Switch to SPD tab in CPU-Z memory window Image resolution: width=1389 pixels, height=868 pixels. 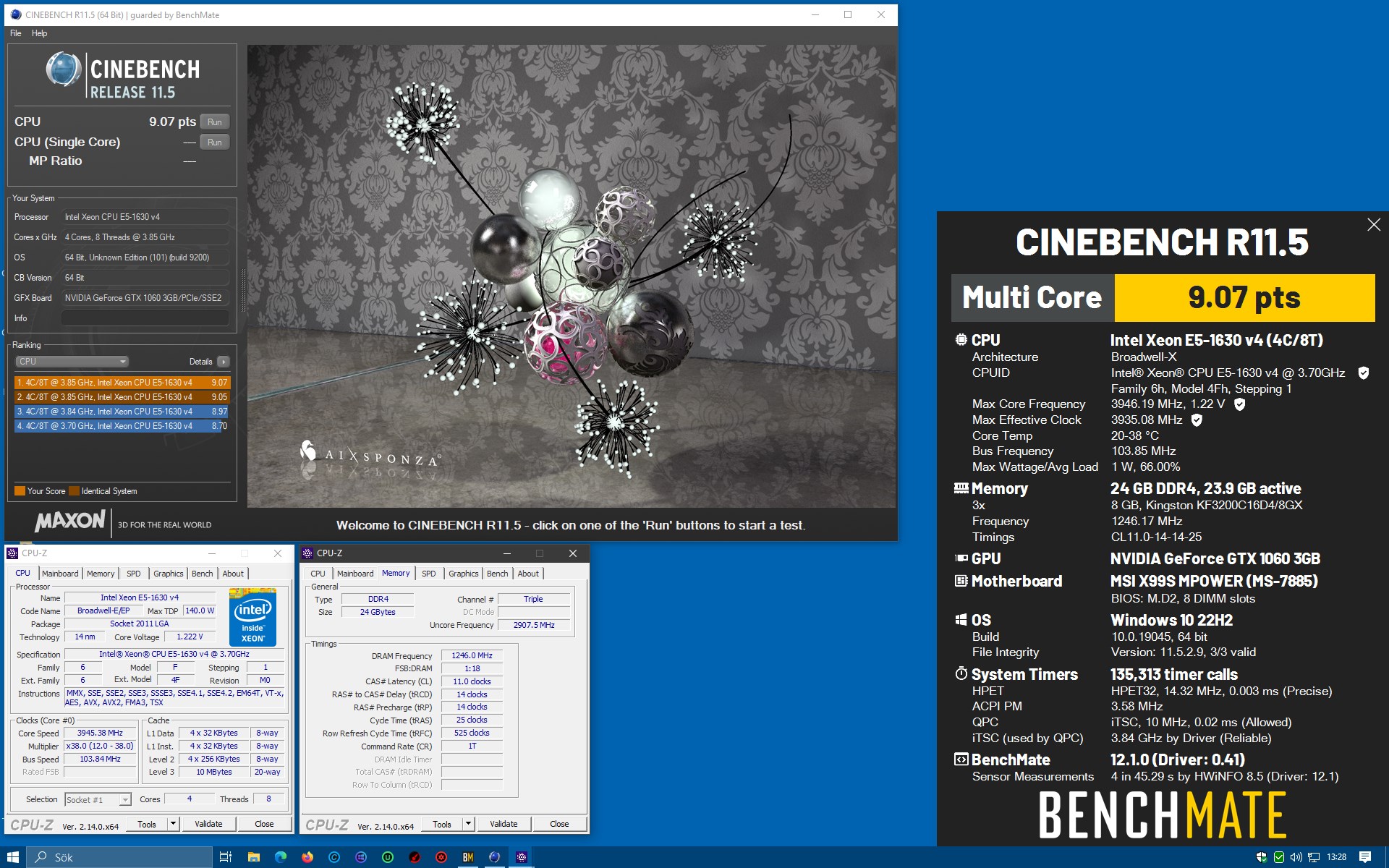click(429, 574)
